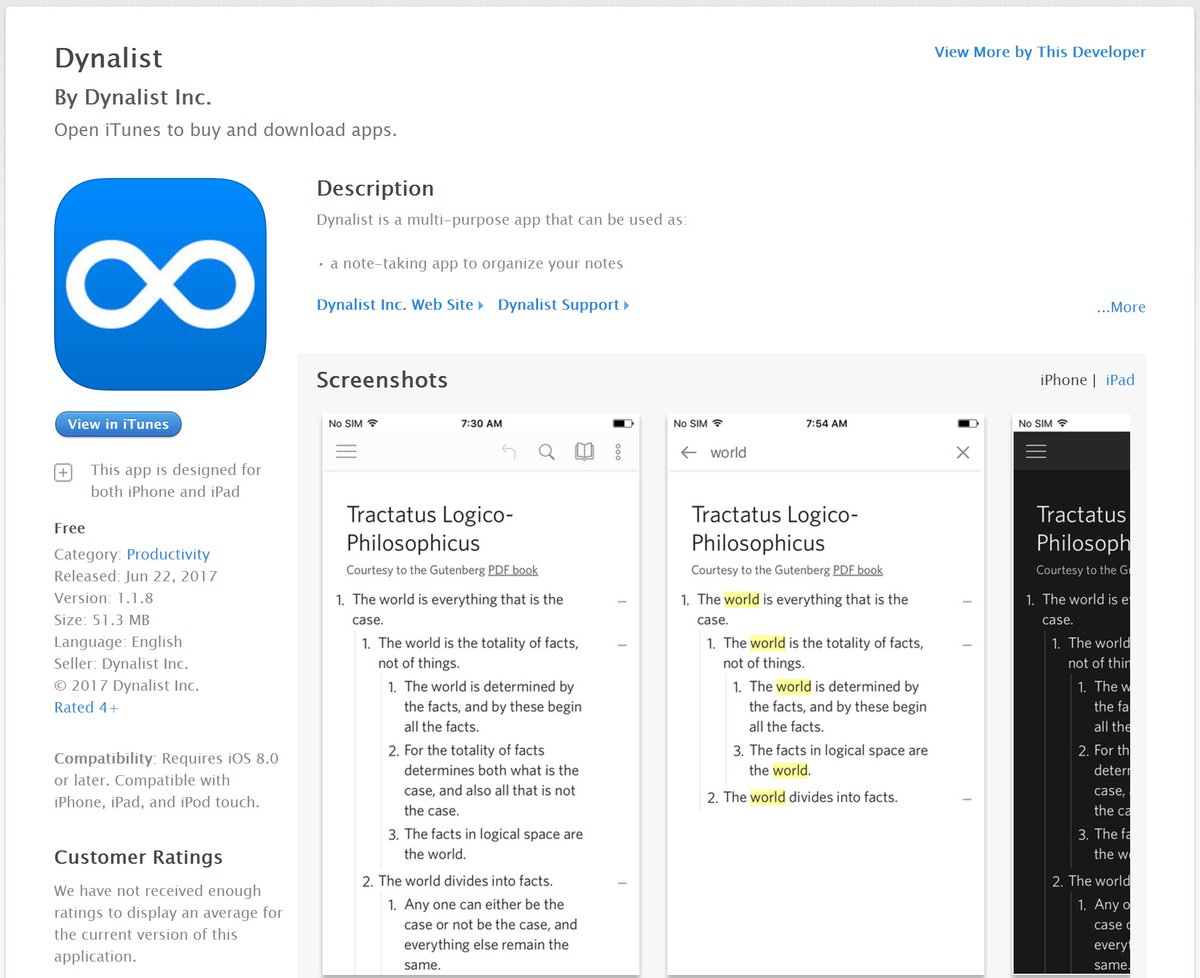The width and height of the screenshot is (1200, 978).
Task: Collapse 'The world divides into facts' in first screenshot
Action: (622, 883)
